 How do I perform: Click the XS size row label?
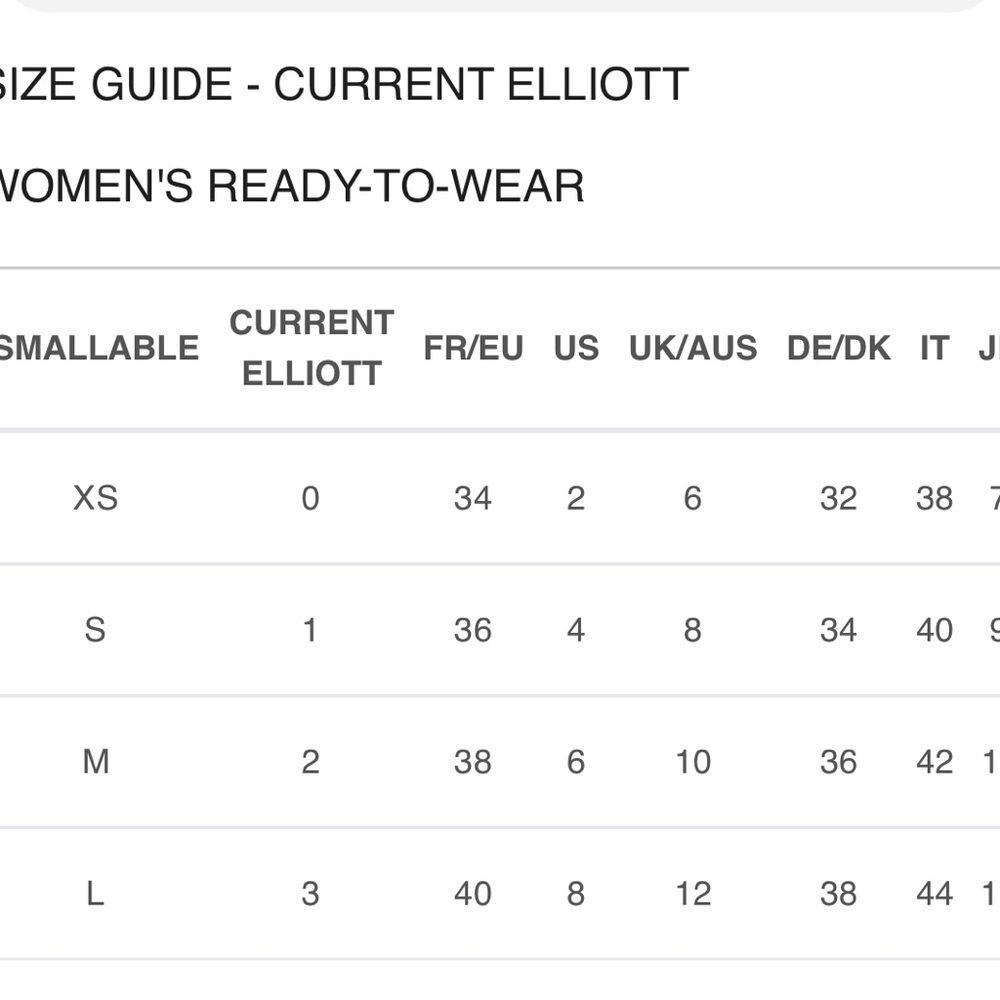pyautogui.click(x=95, y=498)
